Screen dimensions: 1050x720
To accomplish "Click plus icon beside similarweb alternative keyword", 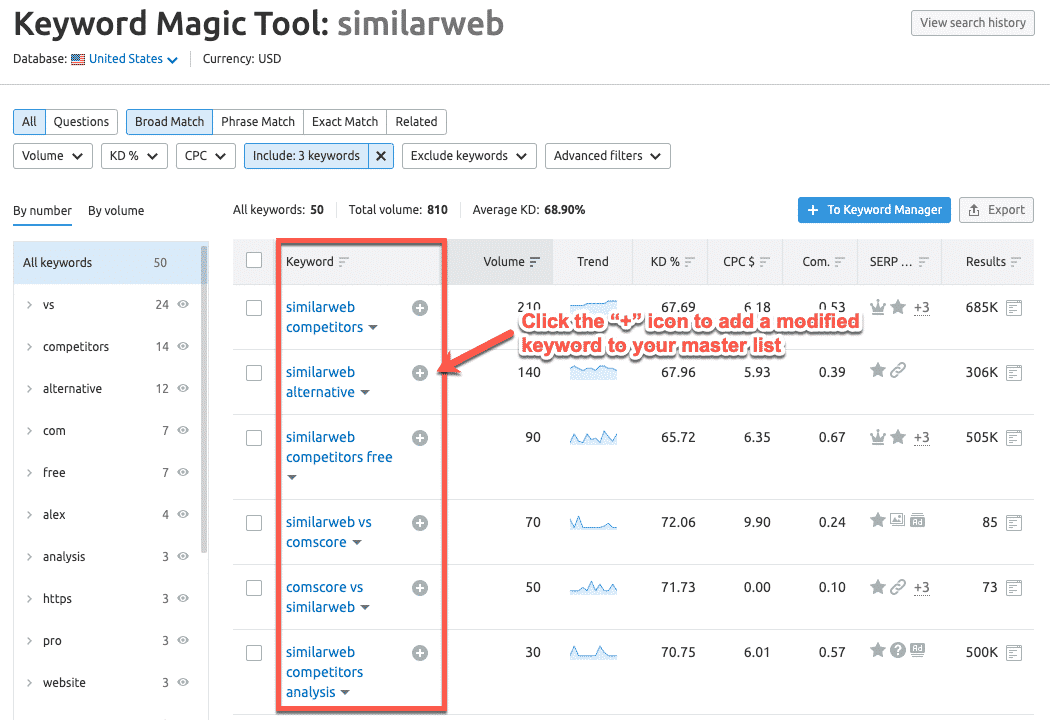I will coord(420,373).
